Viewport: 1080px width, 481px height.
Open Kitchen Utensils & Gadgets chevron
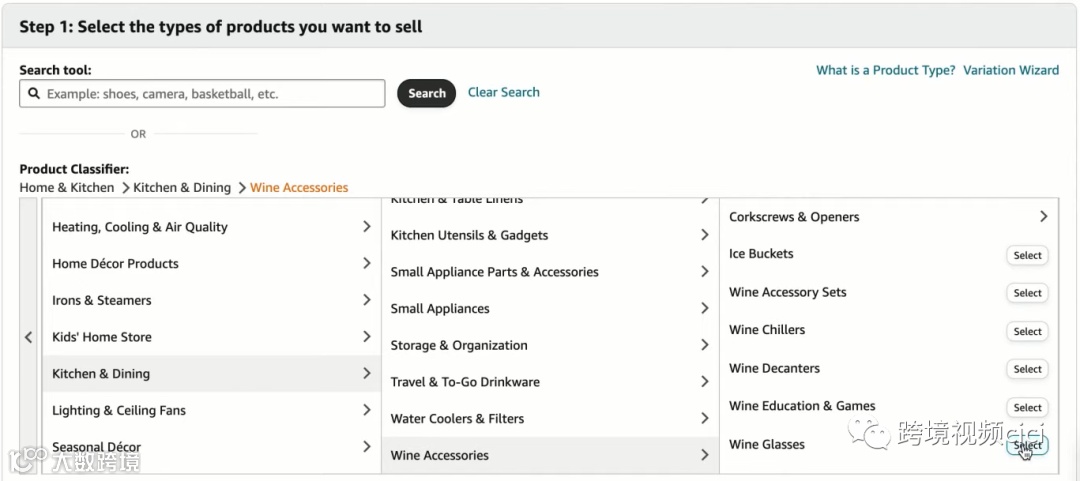(705, 235)
